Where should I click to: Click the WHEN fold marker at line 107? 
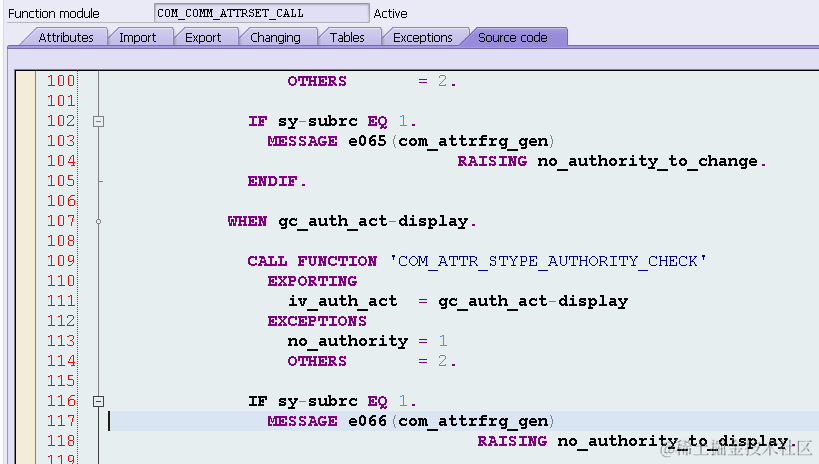click(98, 222)
